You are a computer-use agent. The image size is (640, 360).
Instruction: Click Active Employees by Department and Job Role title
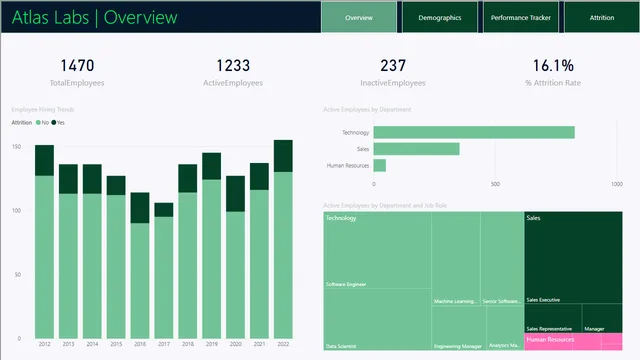385,205
